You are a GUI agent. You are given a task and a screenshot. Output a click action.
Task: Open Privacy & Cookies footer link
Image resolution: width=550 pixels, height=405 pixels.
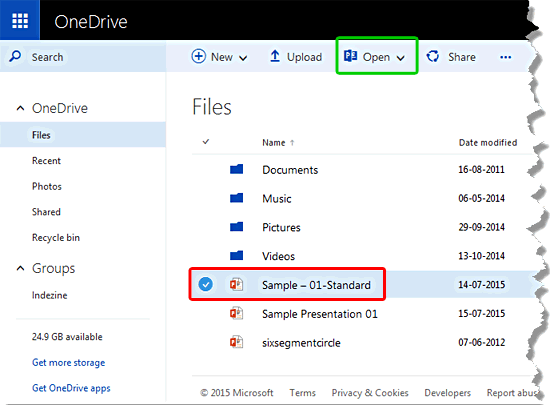pyautogui.click(x=370, y=393)
